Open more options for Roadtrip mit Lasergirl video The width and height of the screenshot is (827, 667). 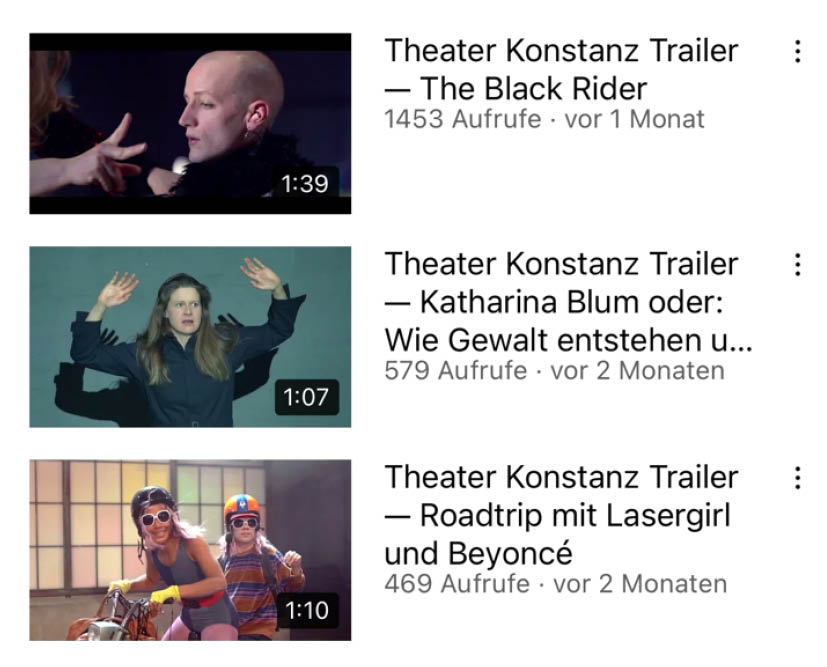click(x=797, y=478)
